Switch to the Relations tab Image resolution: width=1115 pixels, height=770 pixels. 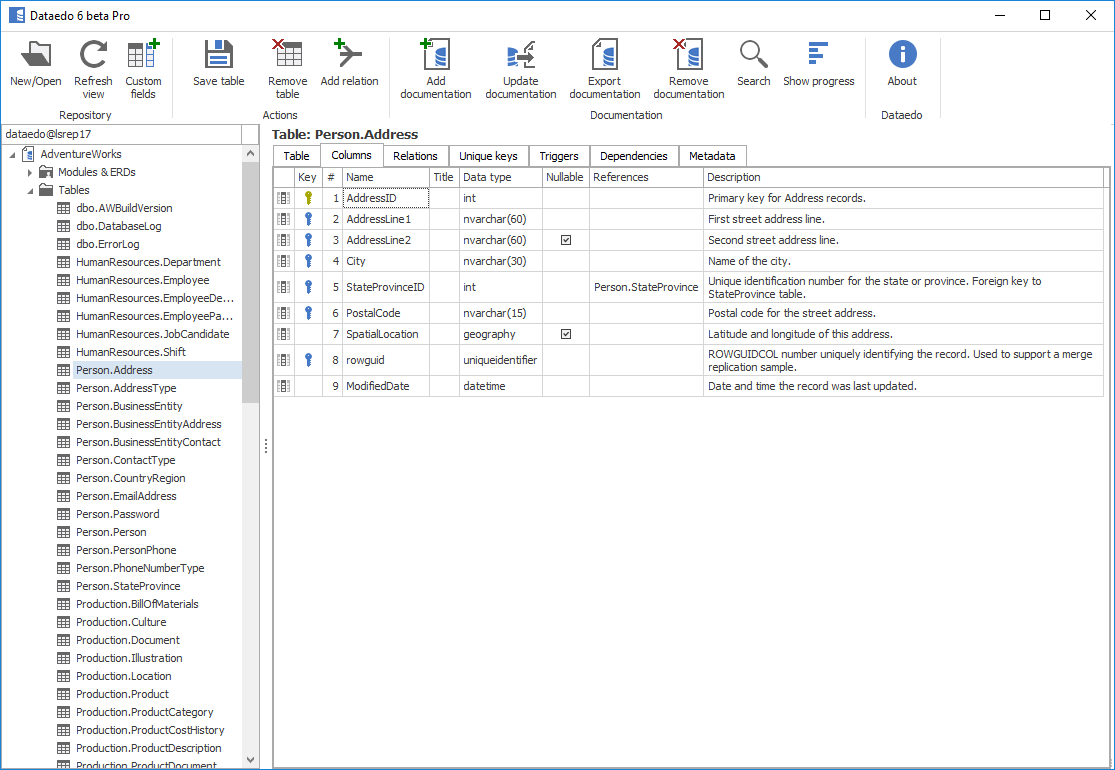(415, 156)
